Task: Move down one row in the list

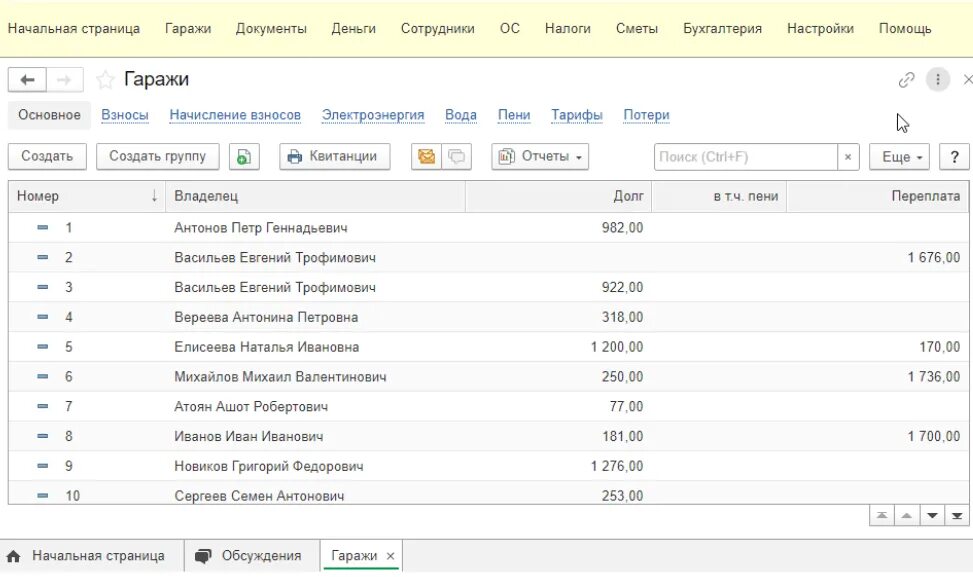Action: coord(932,516)
